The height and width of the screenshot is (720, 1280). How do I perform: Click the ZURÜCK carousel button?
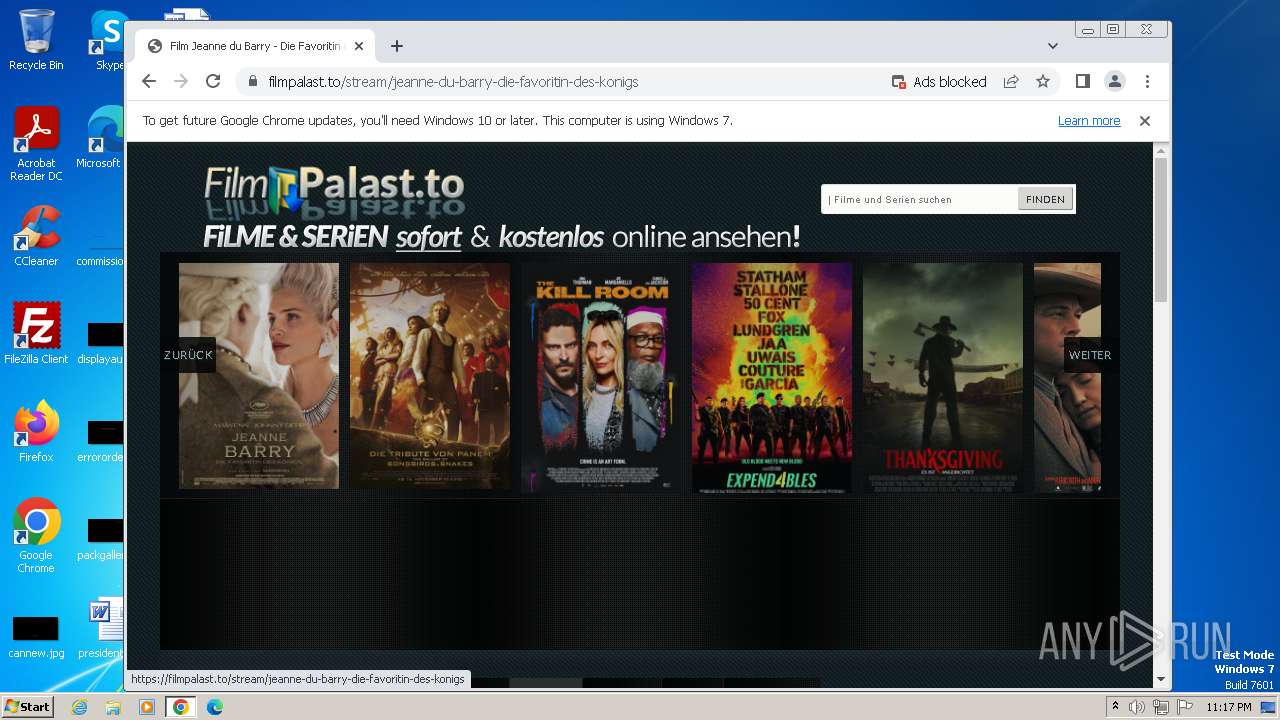(x=188, y=355)
